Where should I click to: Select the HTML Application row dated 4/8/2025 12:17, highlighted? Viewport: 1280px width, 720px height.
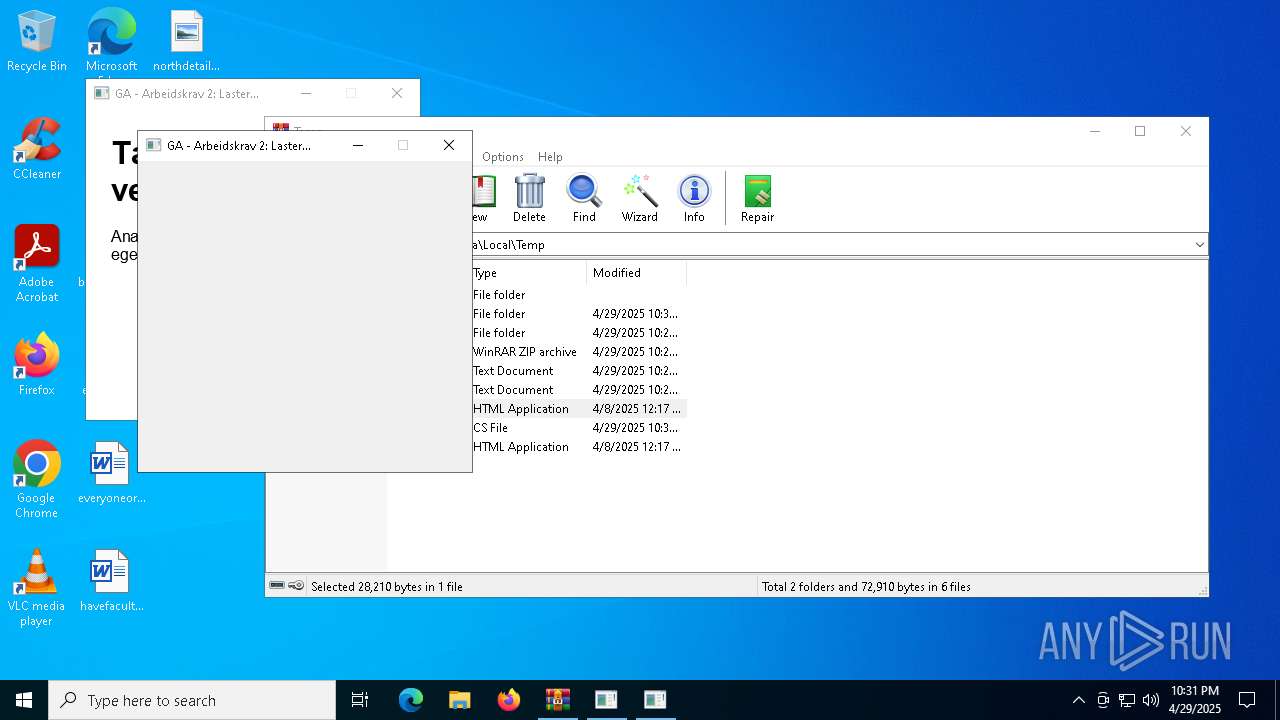pos(579,409)
